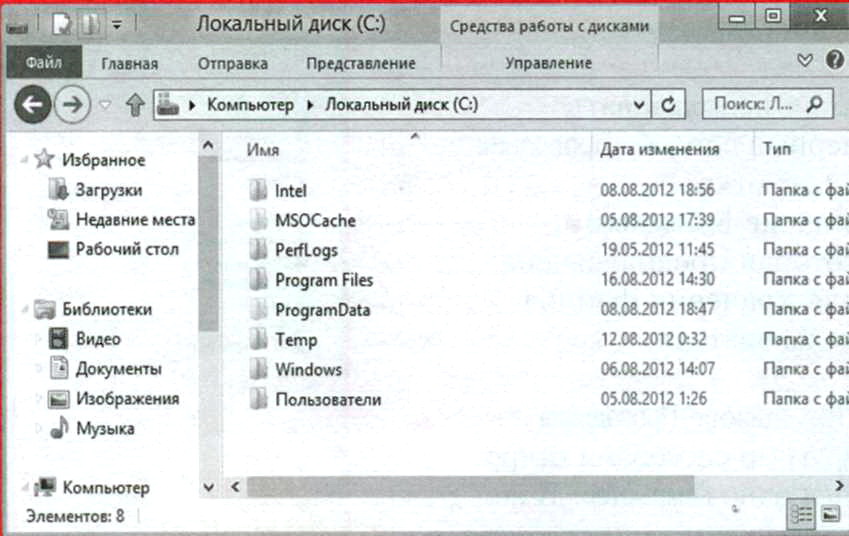Select the PerfLogs folder icon
849x536 pixels.
pyautogui.click(x=258, y=250)
